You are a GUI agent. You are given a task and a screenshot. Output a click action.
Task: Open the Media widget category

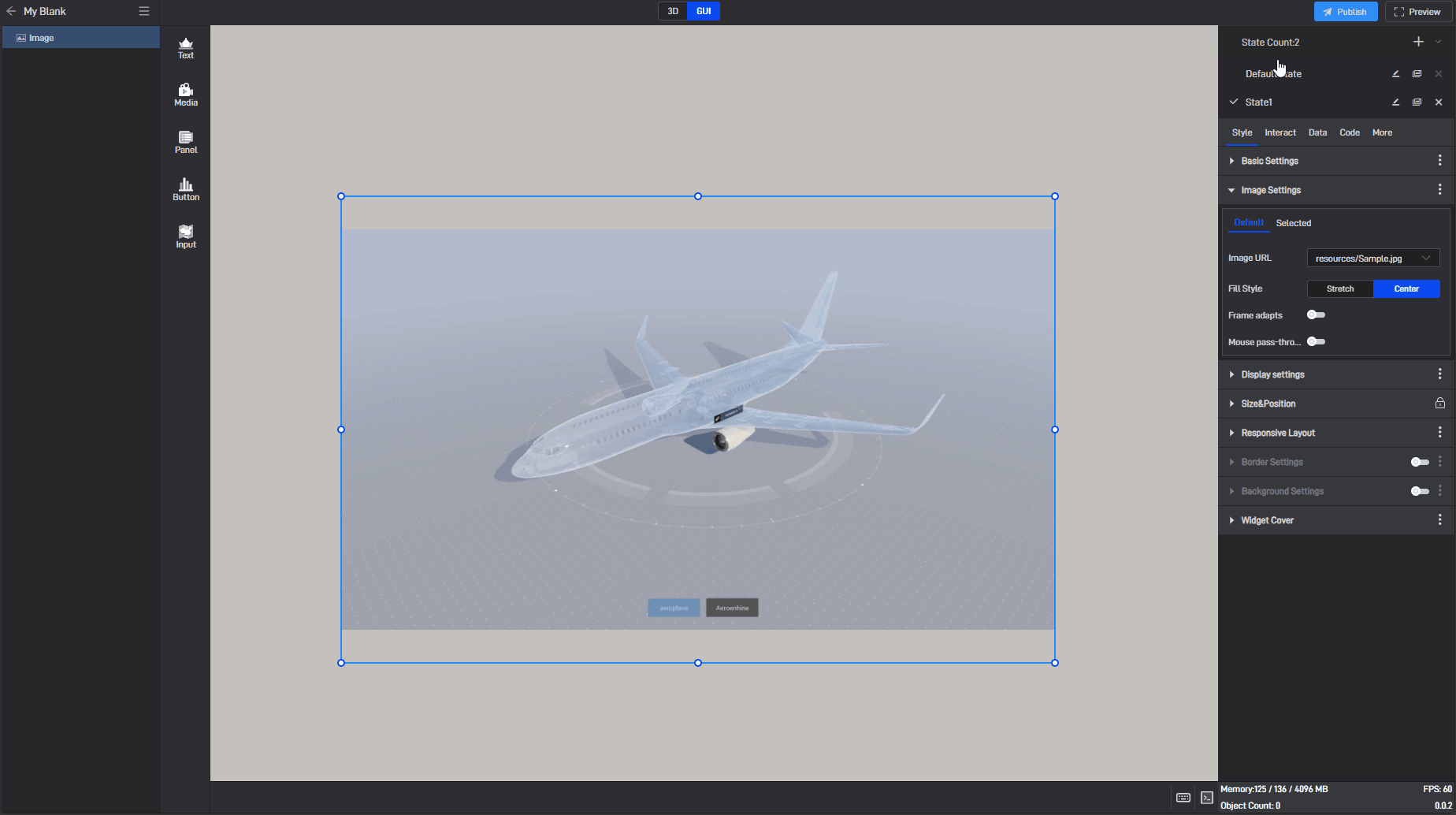[x=186, y=95]
